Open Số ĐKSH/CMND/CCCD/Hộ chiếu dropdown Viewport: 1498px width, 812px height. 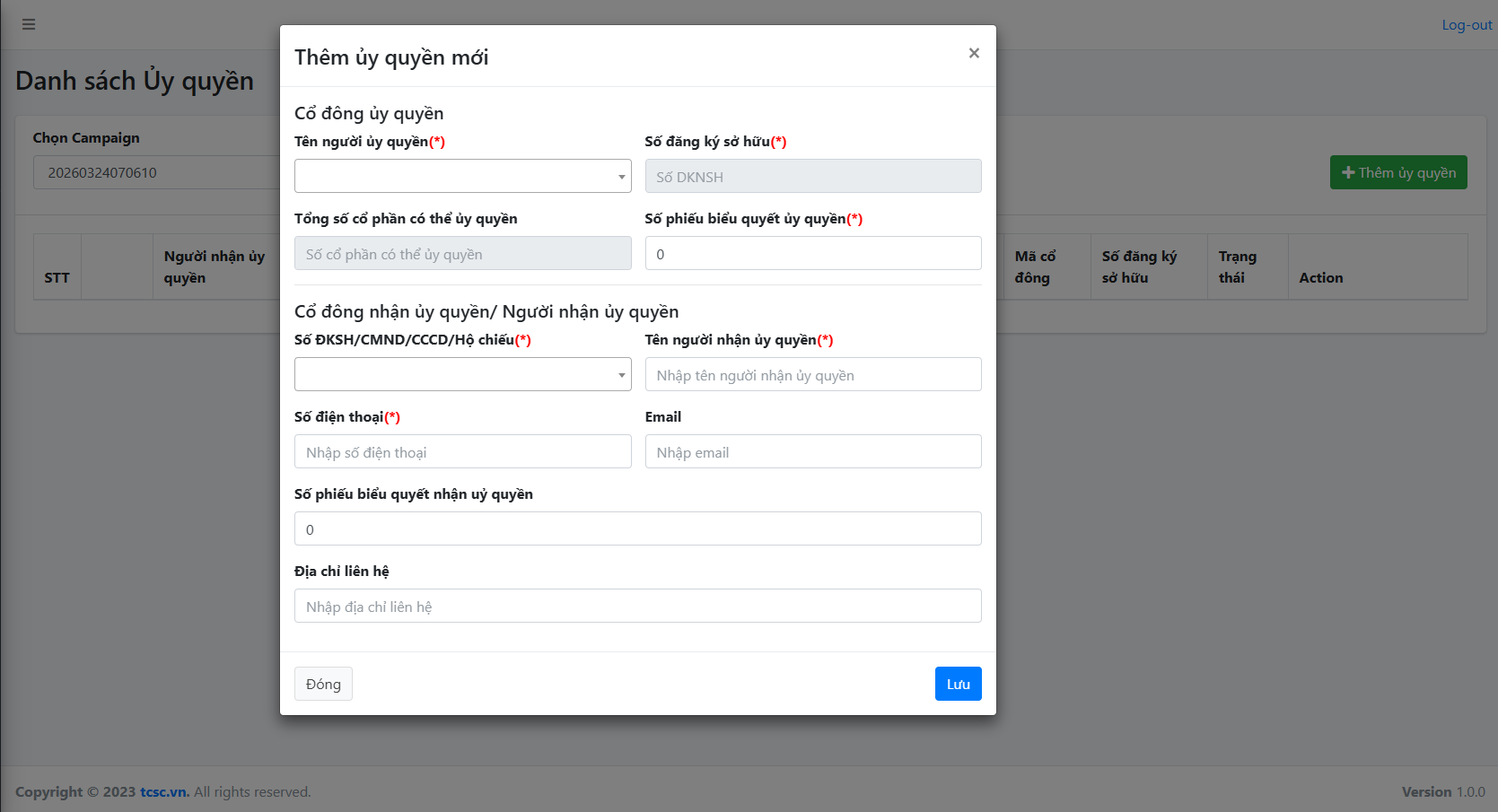(462, 374)
